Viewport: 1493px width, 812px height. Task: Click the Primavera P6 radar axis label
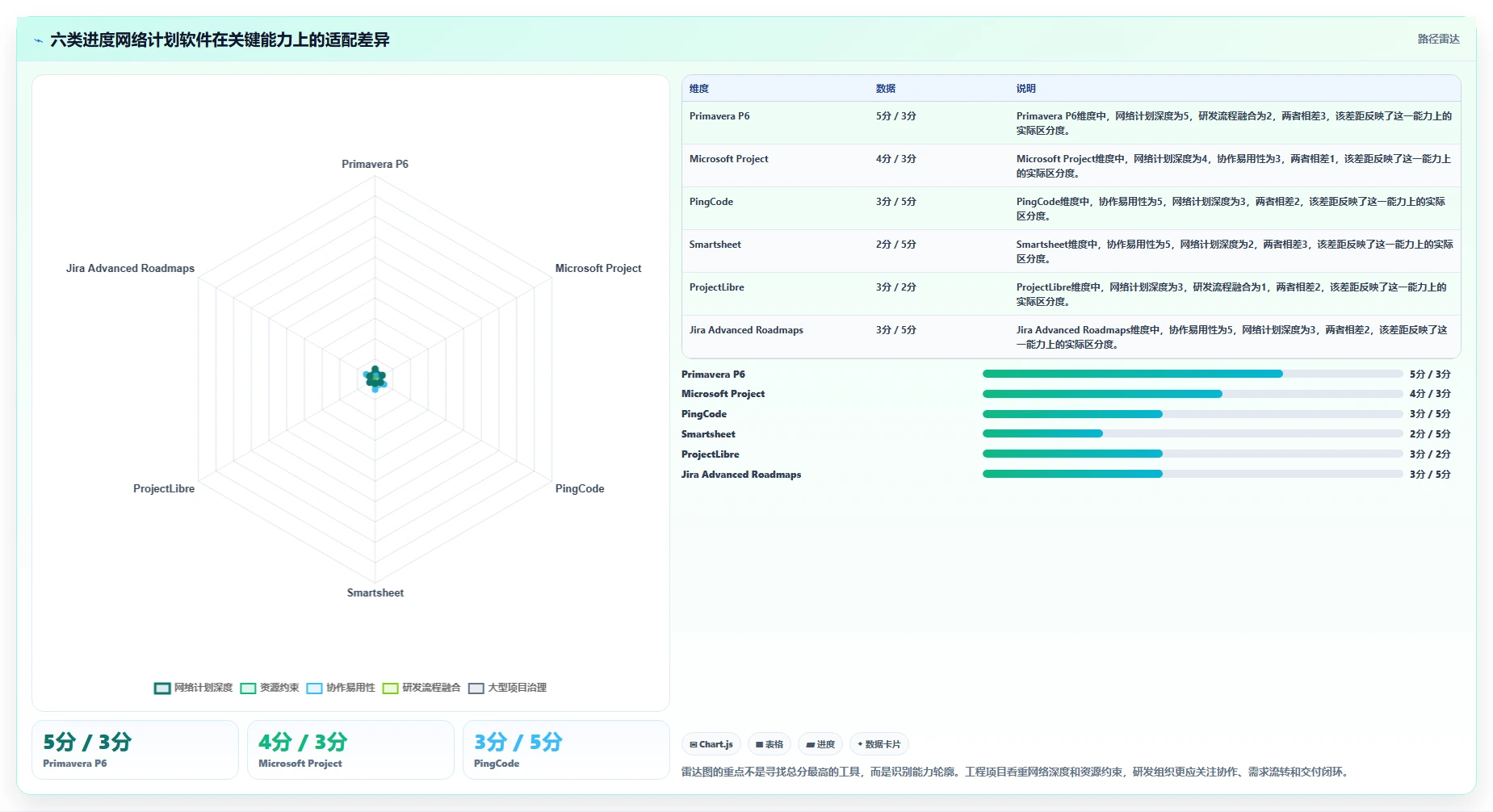pos(375,164)
